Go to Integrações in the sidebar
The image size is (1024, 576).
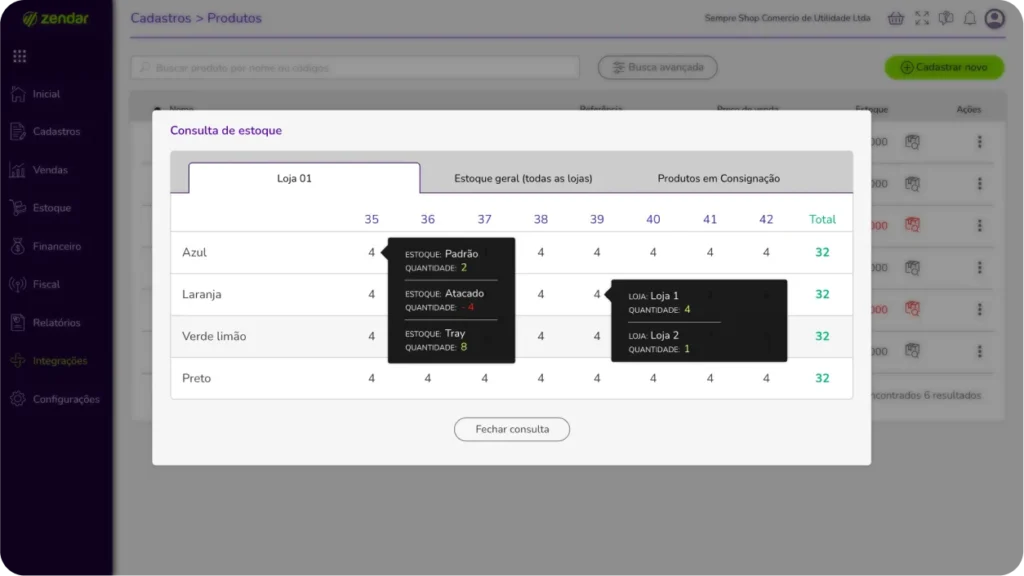pyautogui.click(x=59, y=361)
